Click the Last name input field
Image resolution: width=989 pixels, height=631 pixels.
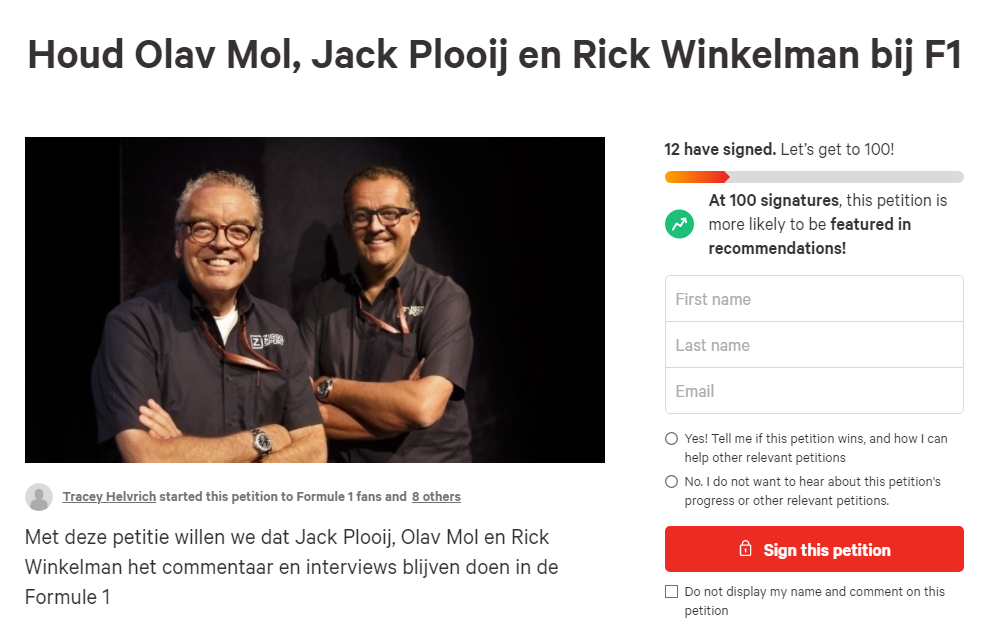pyautogui.click(x=814, y=345)
